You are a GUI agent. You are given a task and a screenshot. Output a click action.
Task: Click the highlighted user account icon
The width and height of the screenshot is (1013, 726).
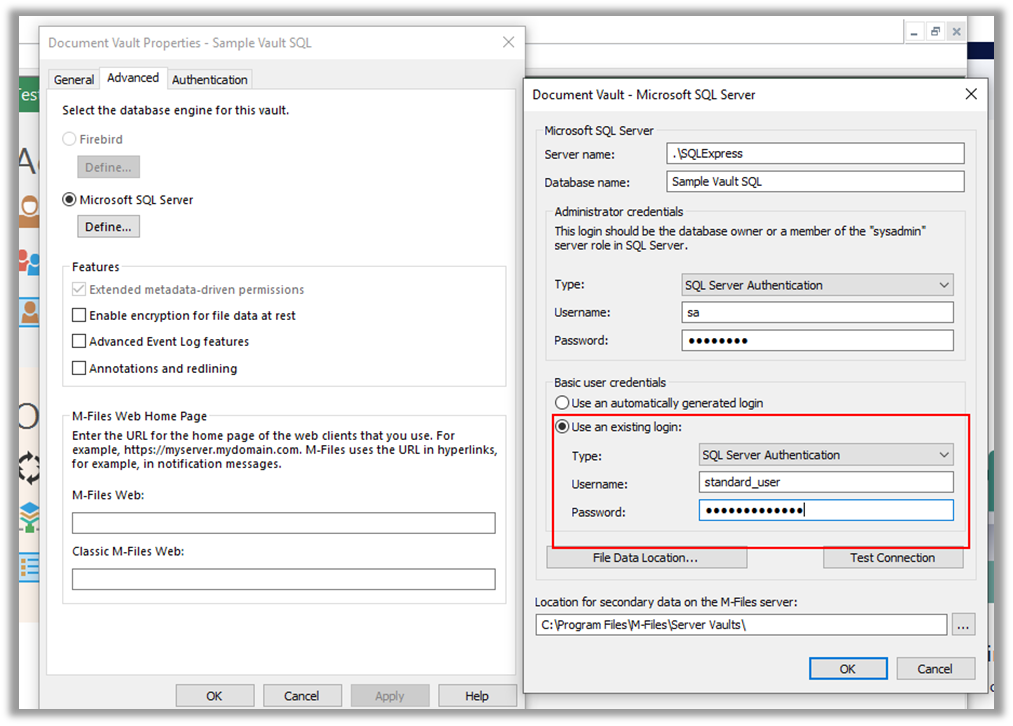(x=28, y=313)
